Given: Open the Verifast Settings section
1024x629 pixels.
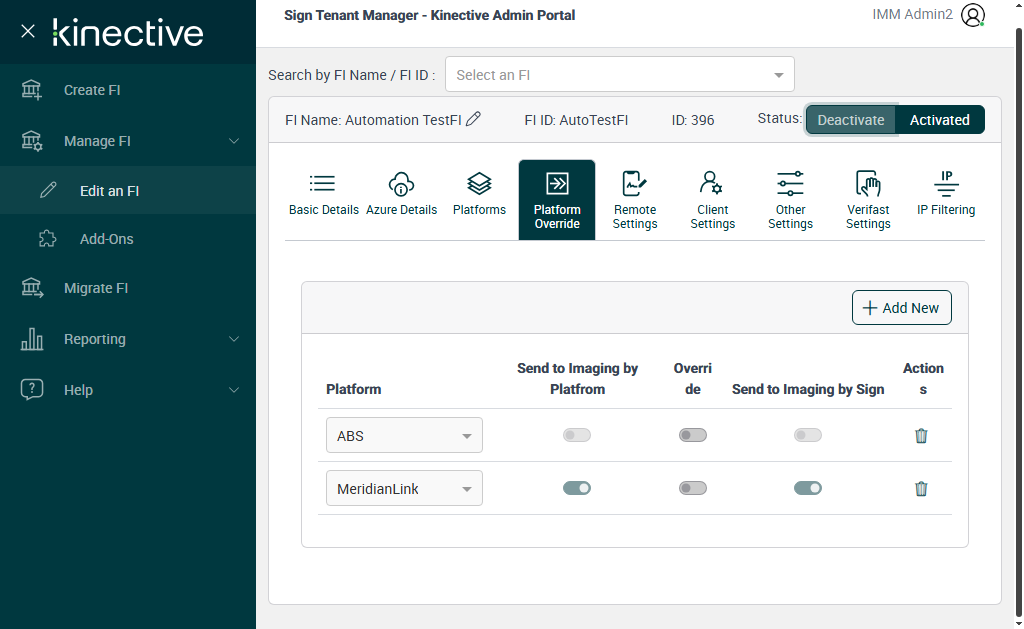Looking at the screenshot, I should point(867,200).
